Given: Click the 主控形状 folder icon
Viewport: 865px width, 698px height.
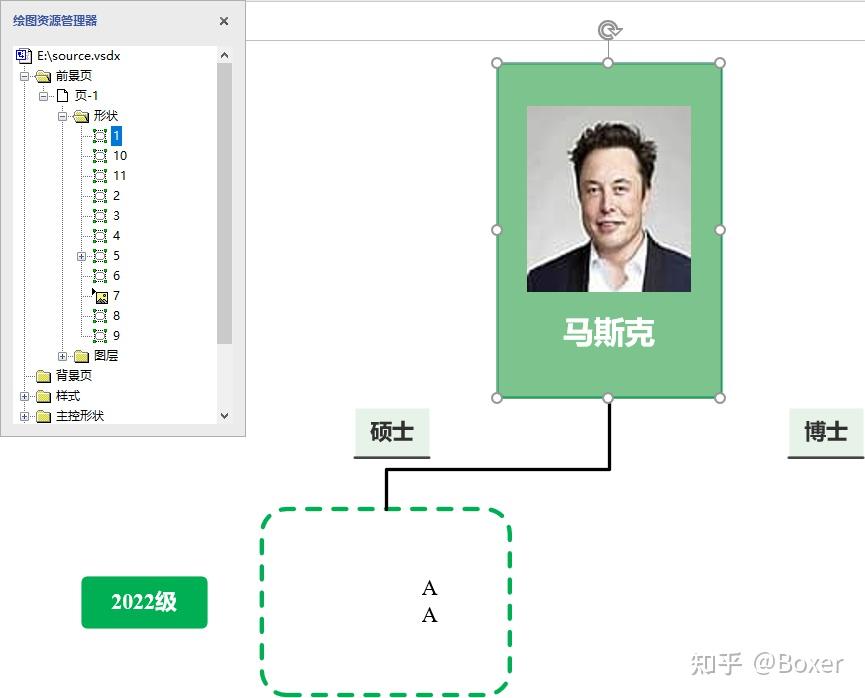Looking at the screenshot, I should coord(46,415).
